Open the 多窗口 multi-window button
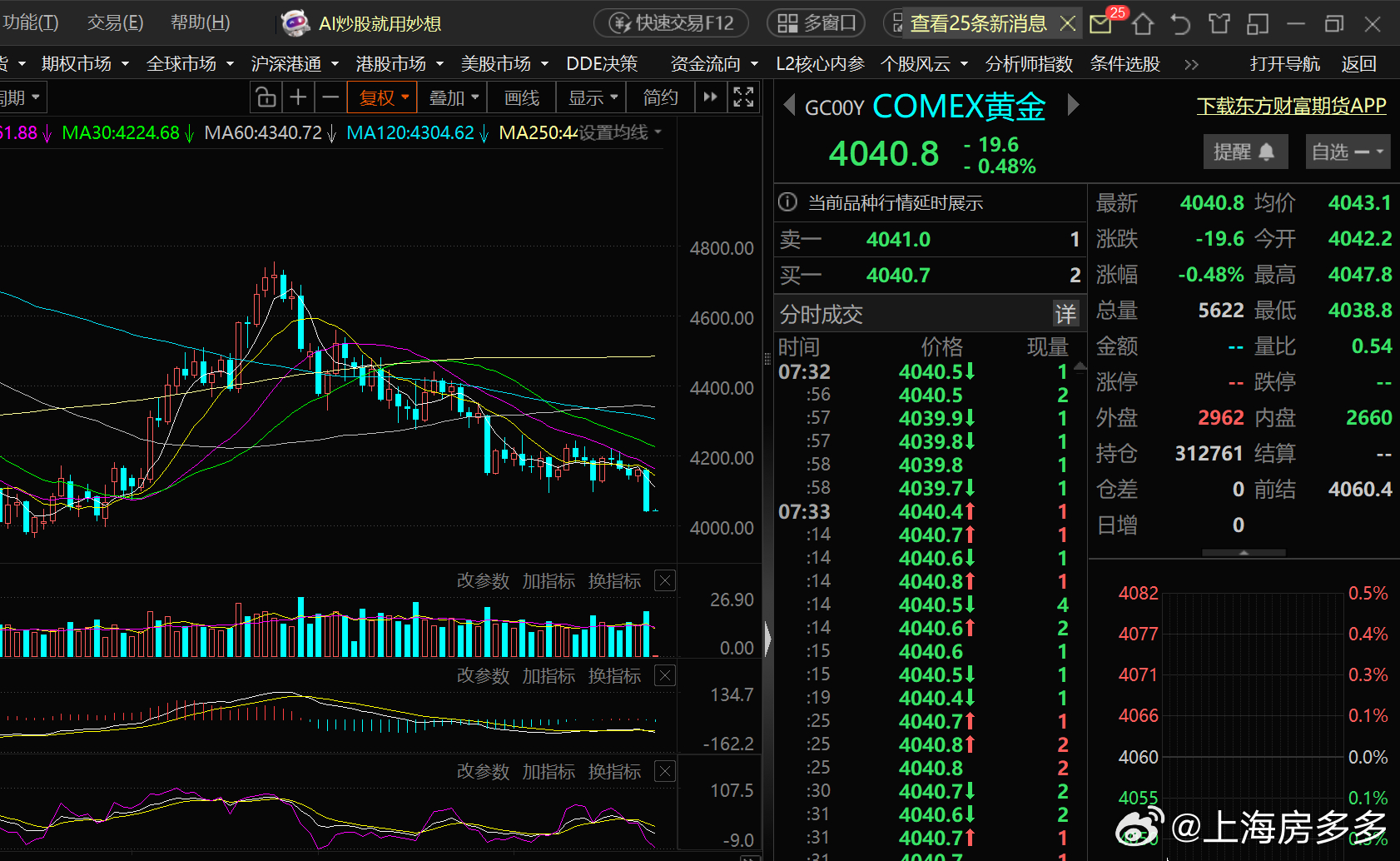Image resolution: width=1400 pixels, height=861 pixels. 816,23
